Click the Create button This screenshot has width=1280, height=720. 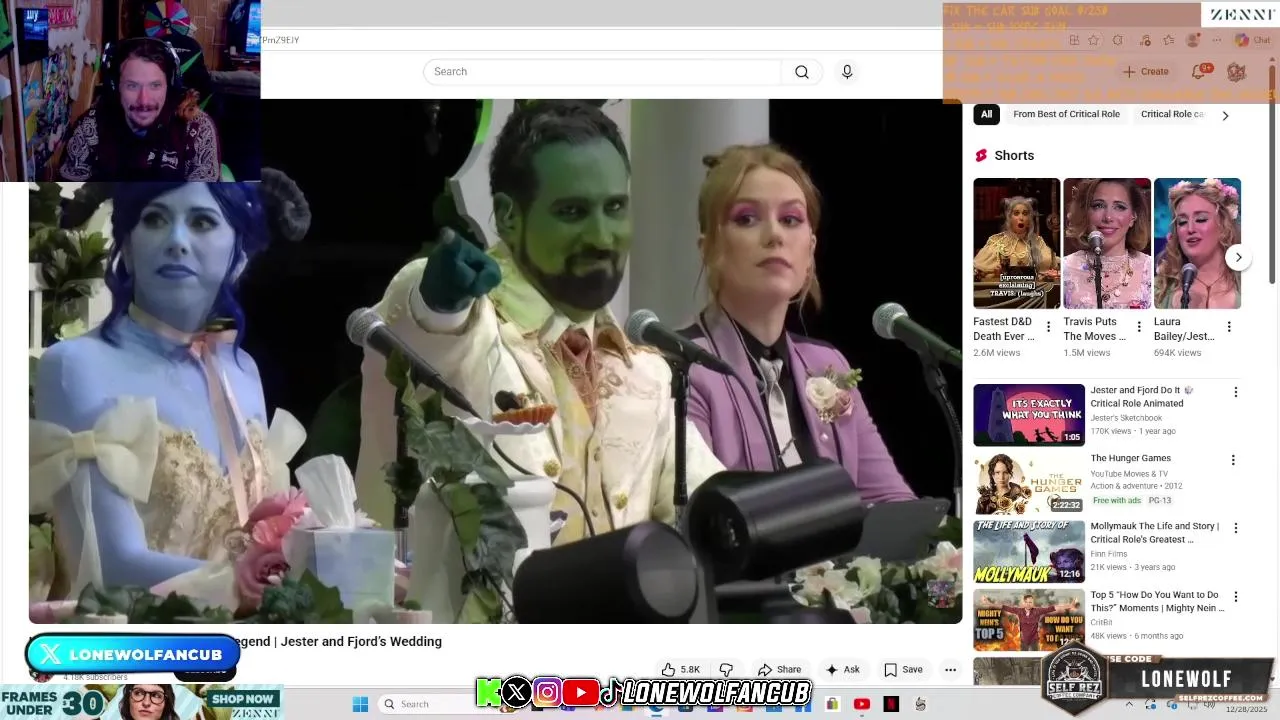point(1146,72)
